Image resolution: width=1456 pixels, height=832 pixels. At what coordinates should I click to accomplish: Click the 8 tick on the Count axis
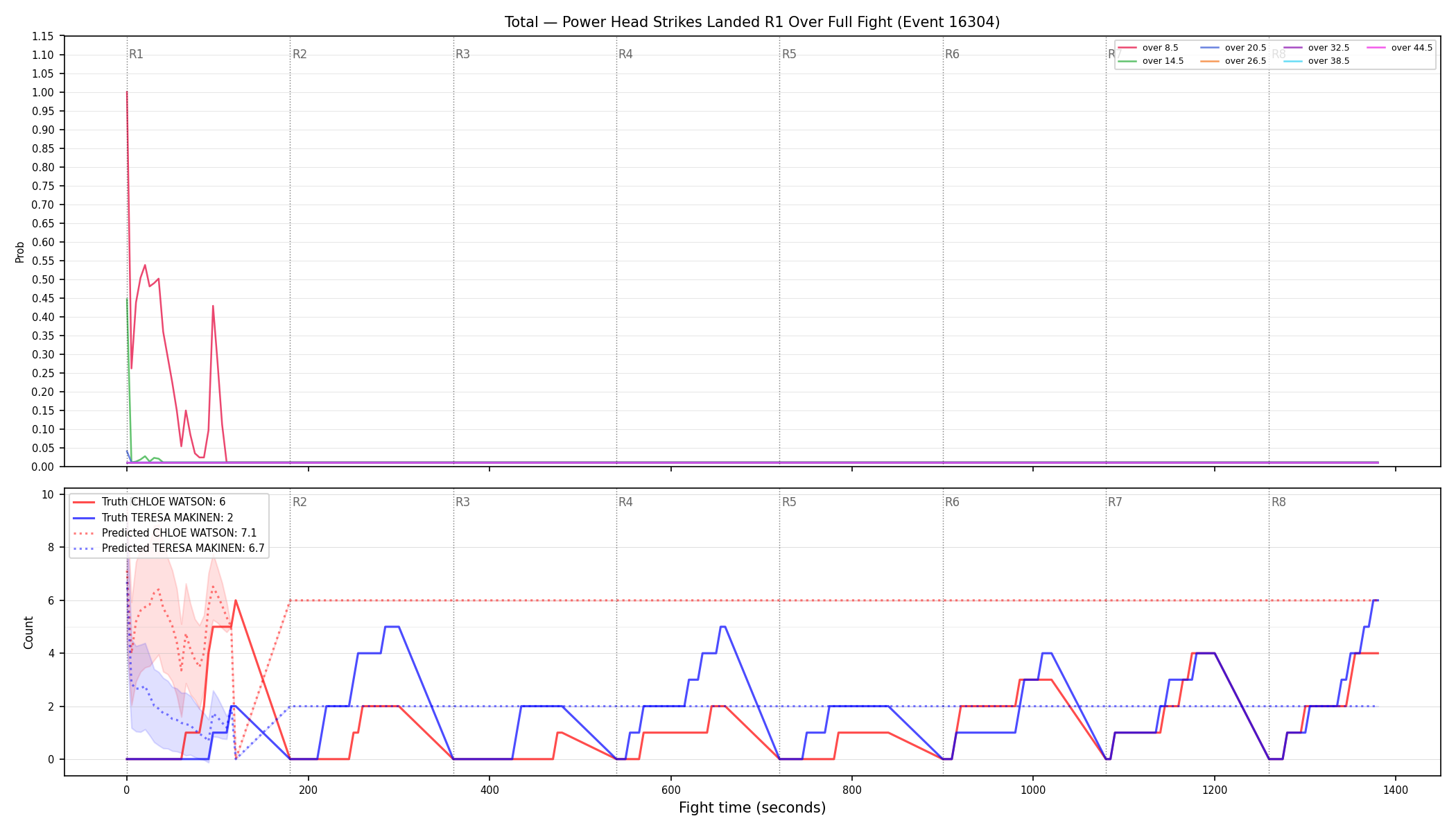51,548
